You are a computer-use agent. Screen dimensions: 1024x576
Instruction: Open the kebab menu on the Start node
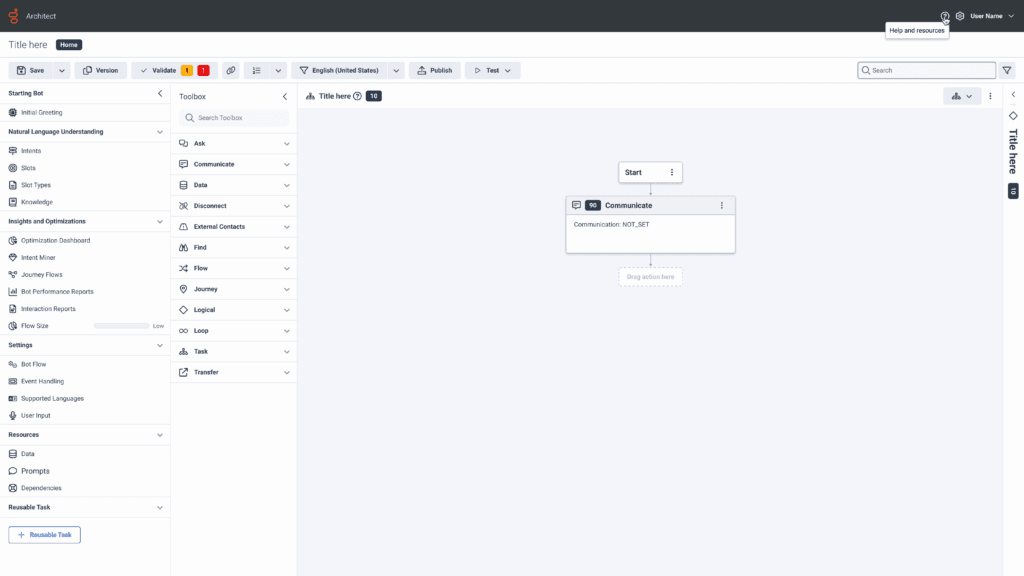tap(671, 172)
